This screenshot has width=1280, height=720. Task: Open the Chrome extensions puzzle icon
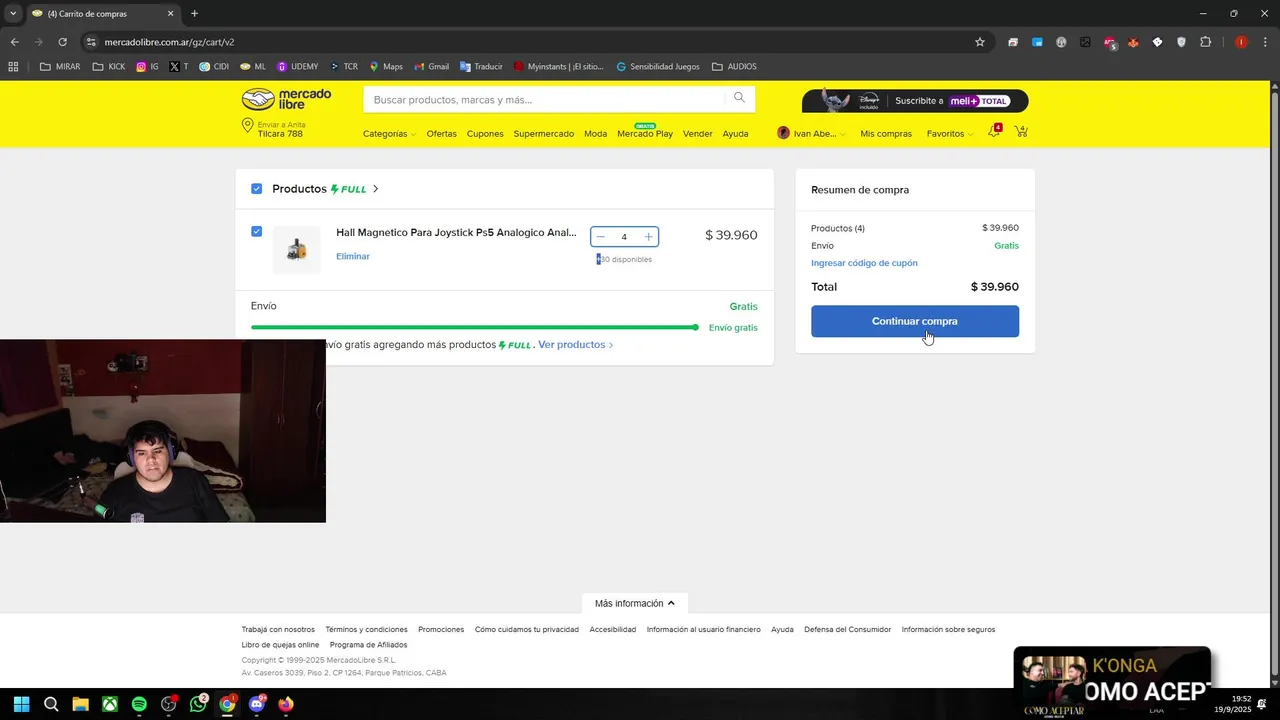pyautogui.click(x=1205, y=42)
